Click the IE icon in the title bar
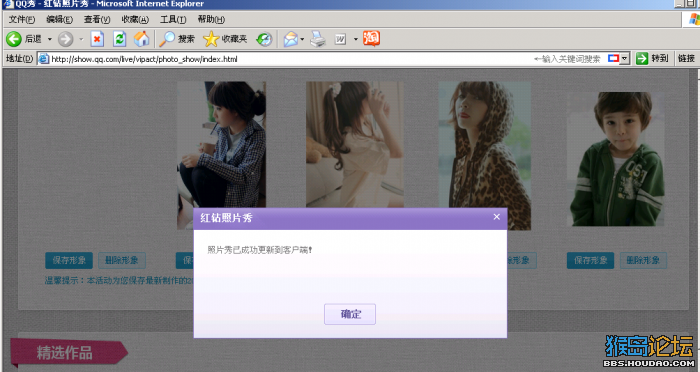The width and height of the screenshot is (700, 372). click(8, 4)
